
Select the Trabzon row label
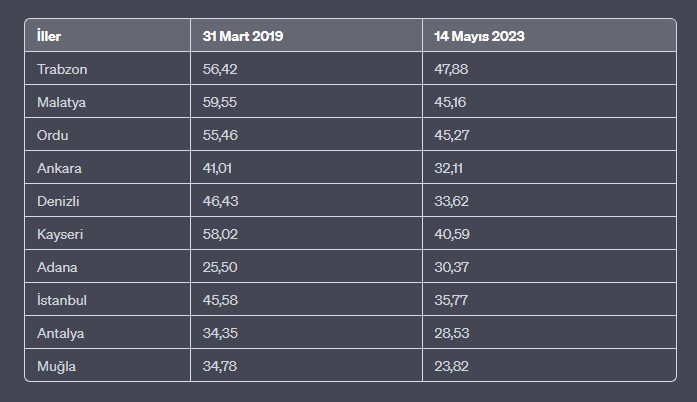click(x=63, y=69)
